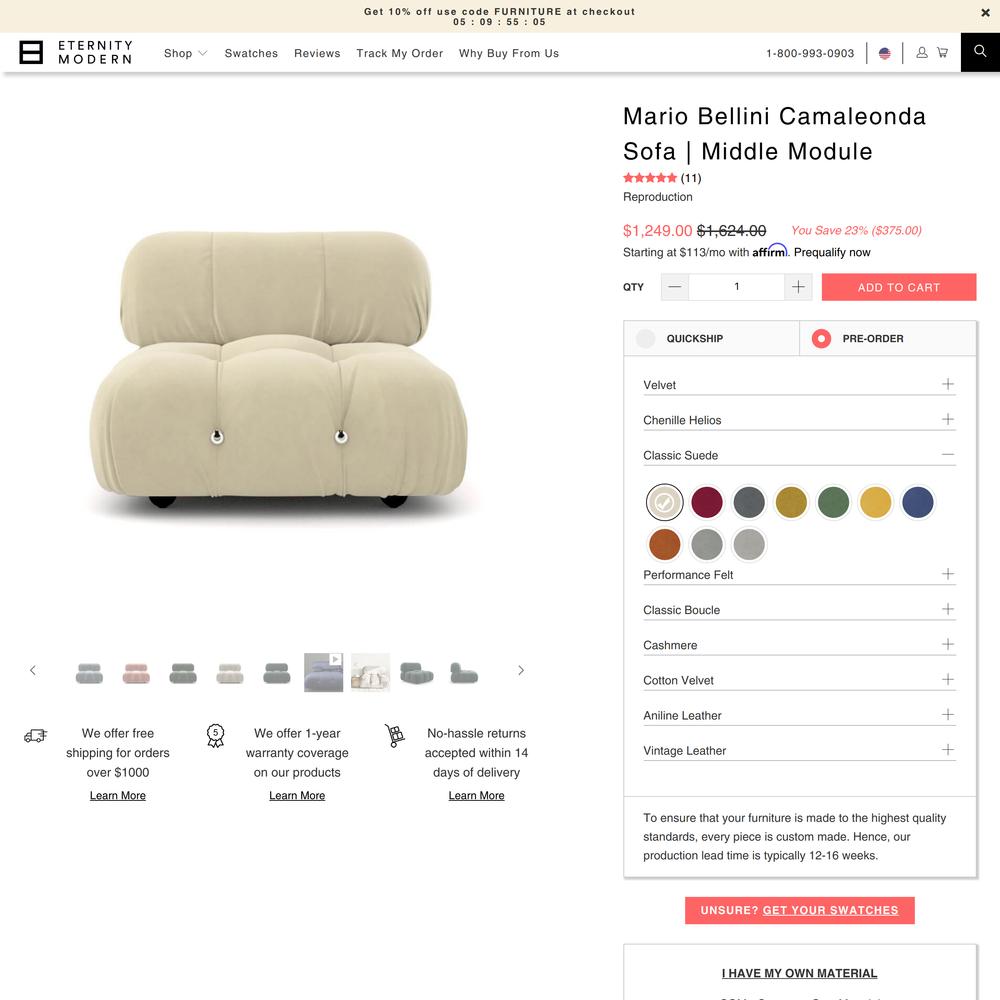The image size is (1000, 1000).
Task: Select the US flag country icon
Action: tap(885, 54)
